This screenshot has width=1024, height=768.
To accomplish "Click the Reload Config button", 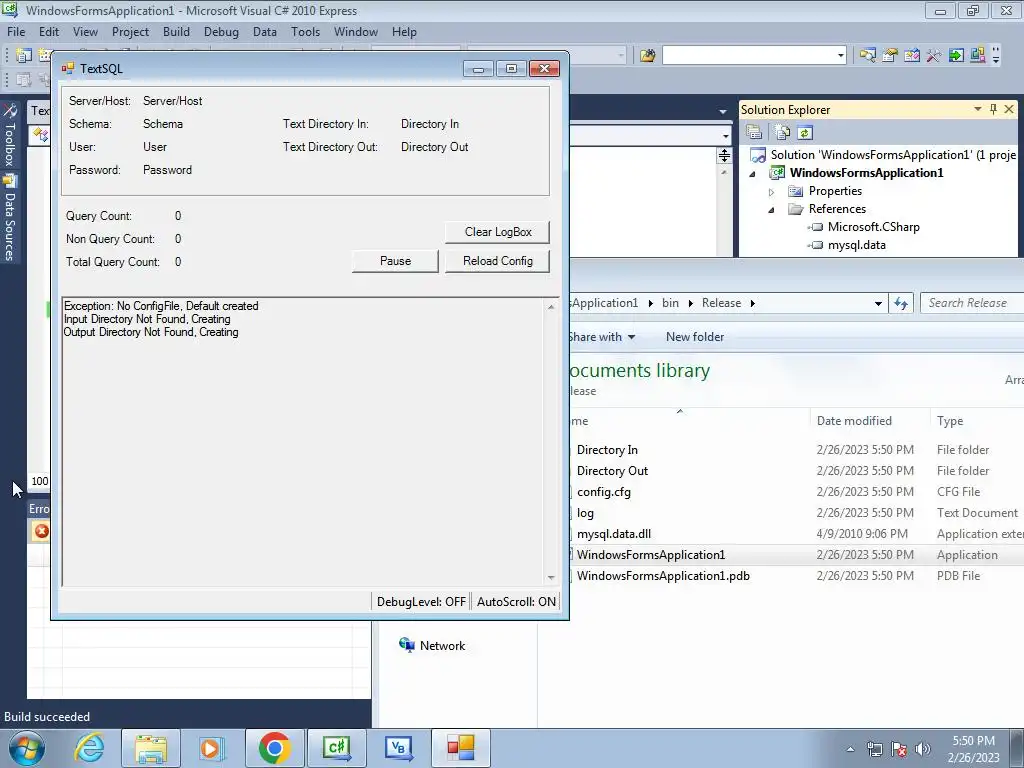I will (498, 261).
